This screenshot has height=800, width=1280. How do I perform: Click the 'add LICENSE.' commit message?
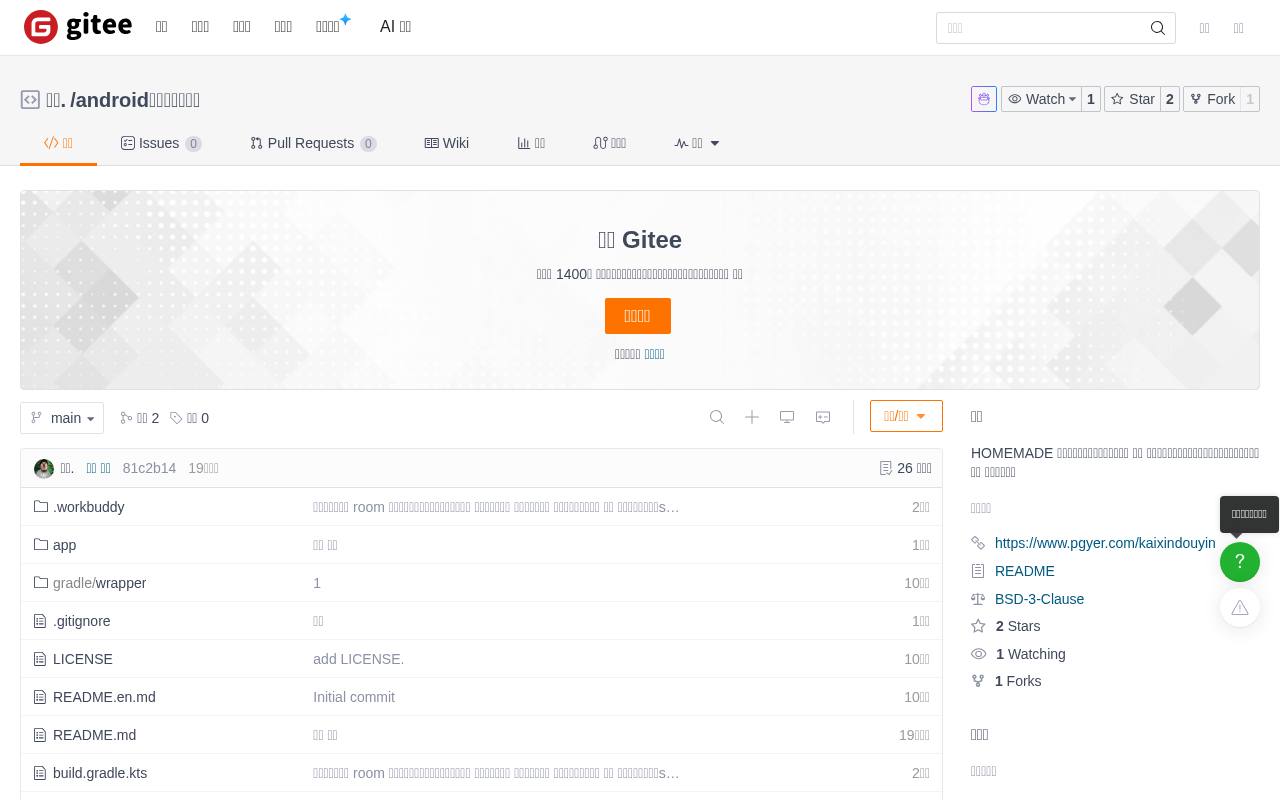[x=358, y=659]
